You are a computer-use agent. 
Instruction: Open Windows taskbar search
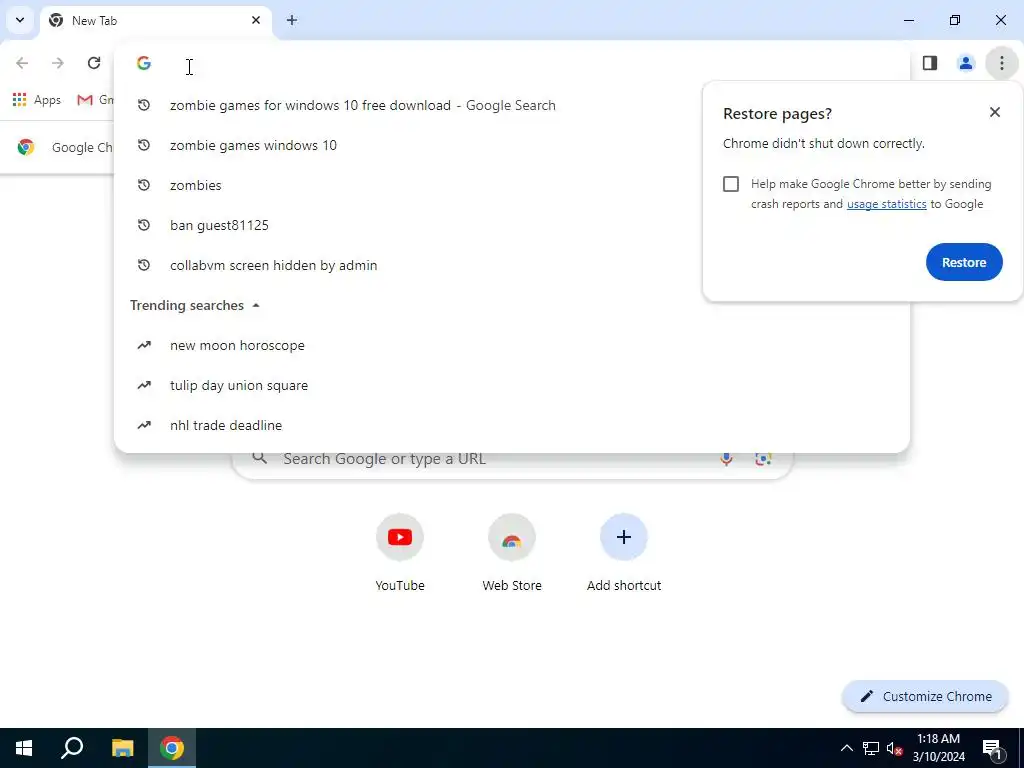coord(72,748)
